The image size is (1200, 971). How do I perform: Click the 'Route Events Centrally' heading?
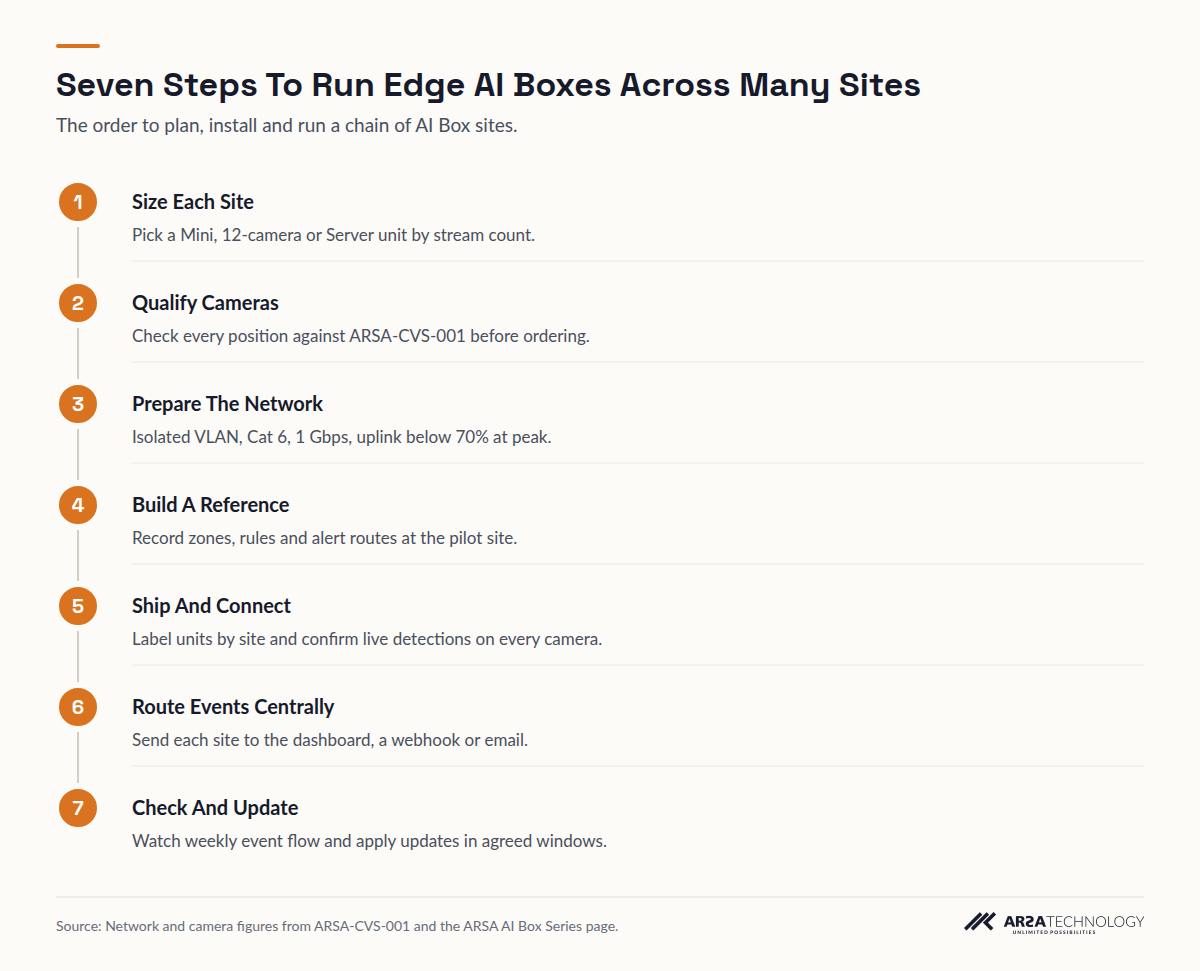[233, 707]
